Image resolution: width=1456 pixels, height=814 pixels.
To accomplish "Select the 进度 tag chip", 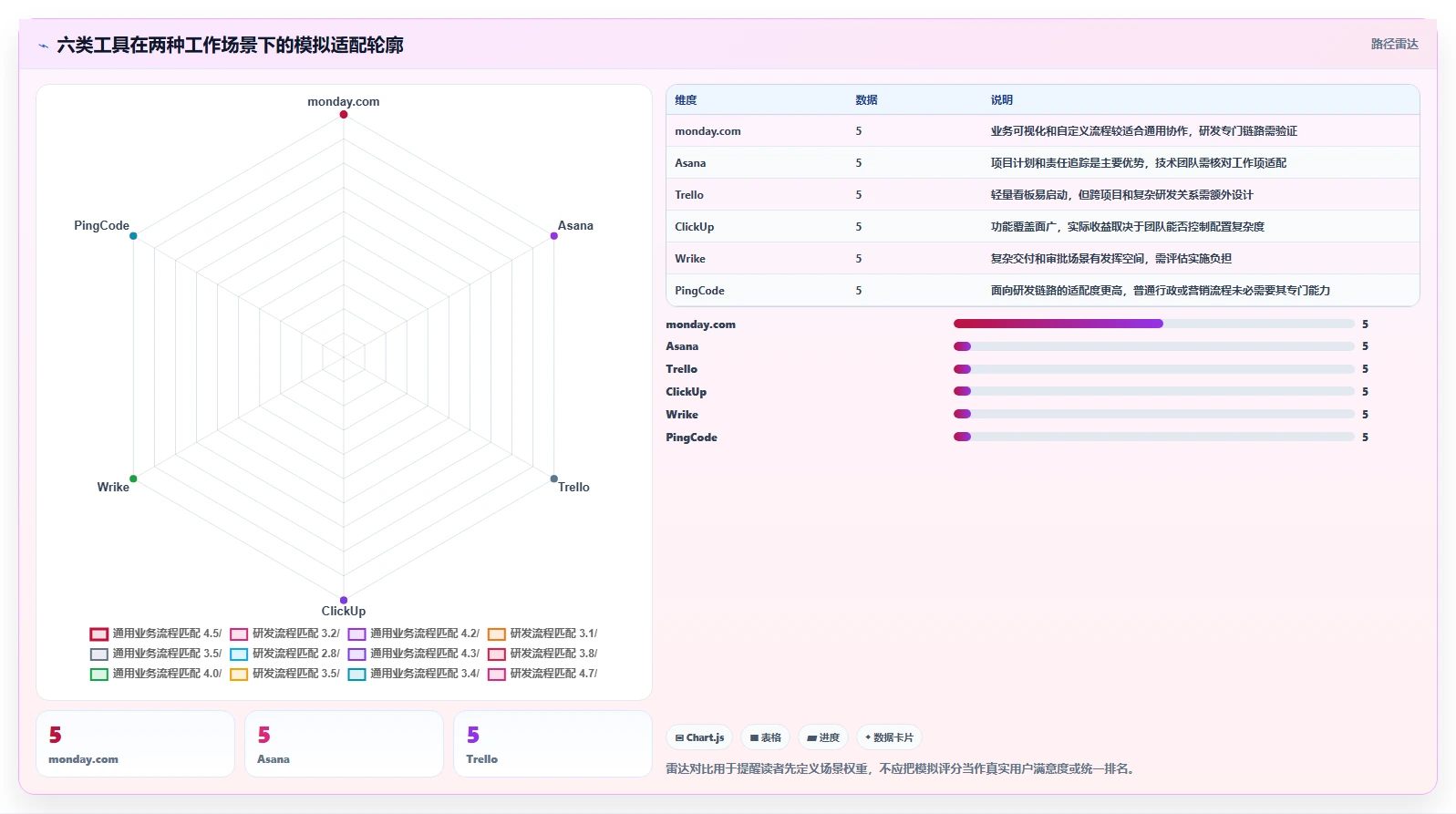I will tap(823, 737).
